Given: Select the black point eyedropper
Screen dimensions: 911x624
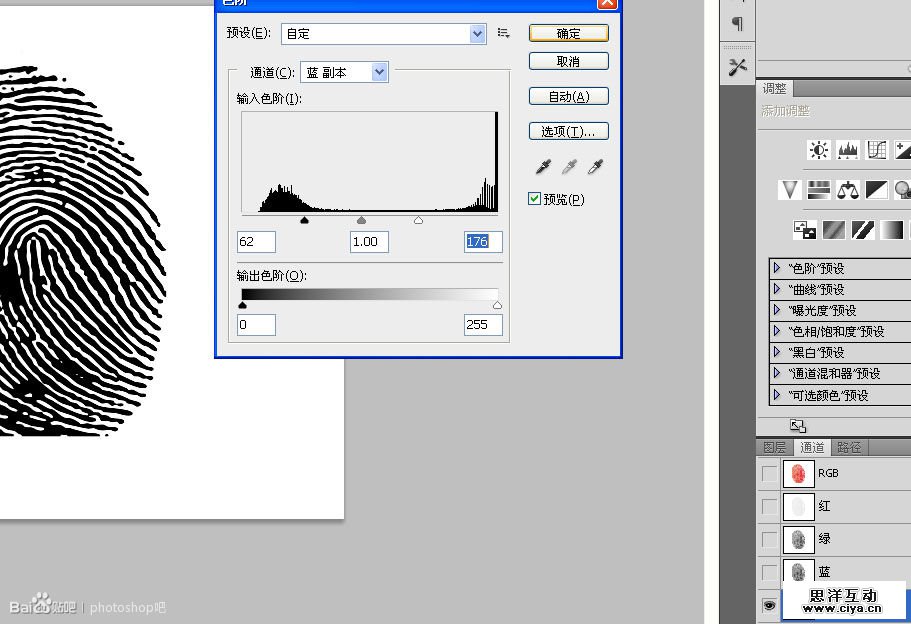Looking at the screenshot, I should [543, 167].
